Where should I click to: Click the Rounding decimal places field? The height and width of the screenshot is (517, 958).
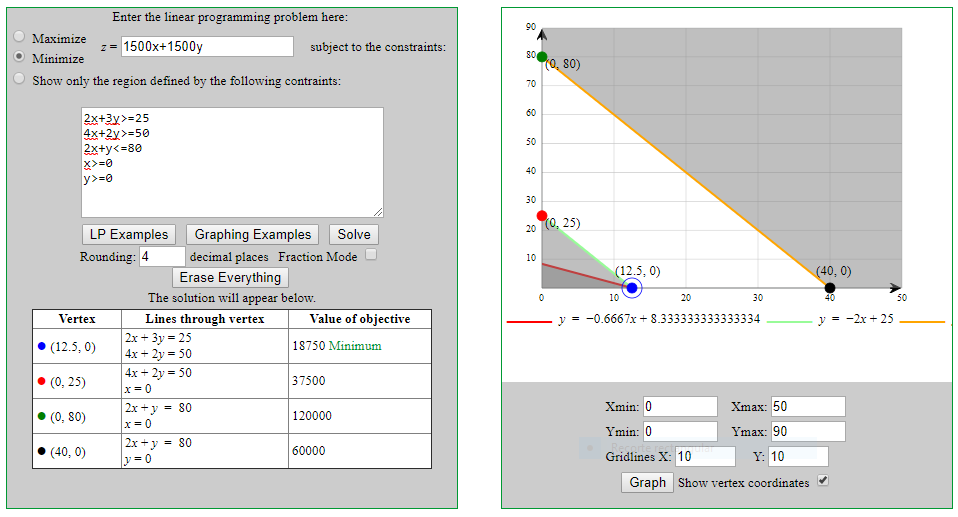[160, 256]
